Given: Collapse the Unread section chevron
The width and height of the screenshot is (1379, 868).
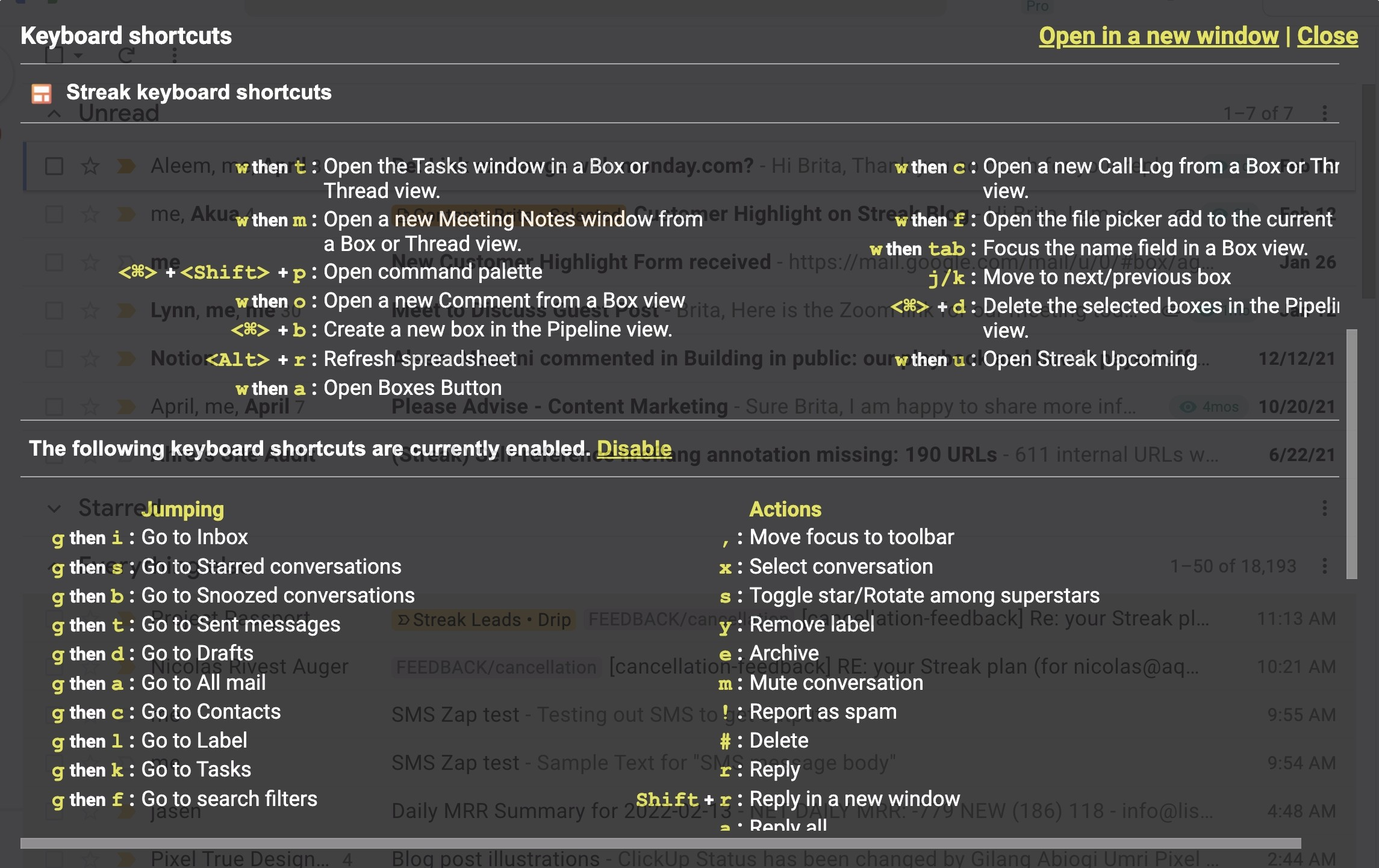Looking at the screenshot, I should coord(54,114).
